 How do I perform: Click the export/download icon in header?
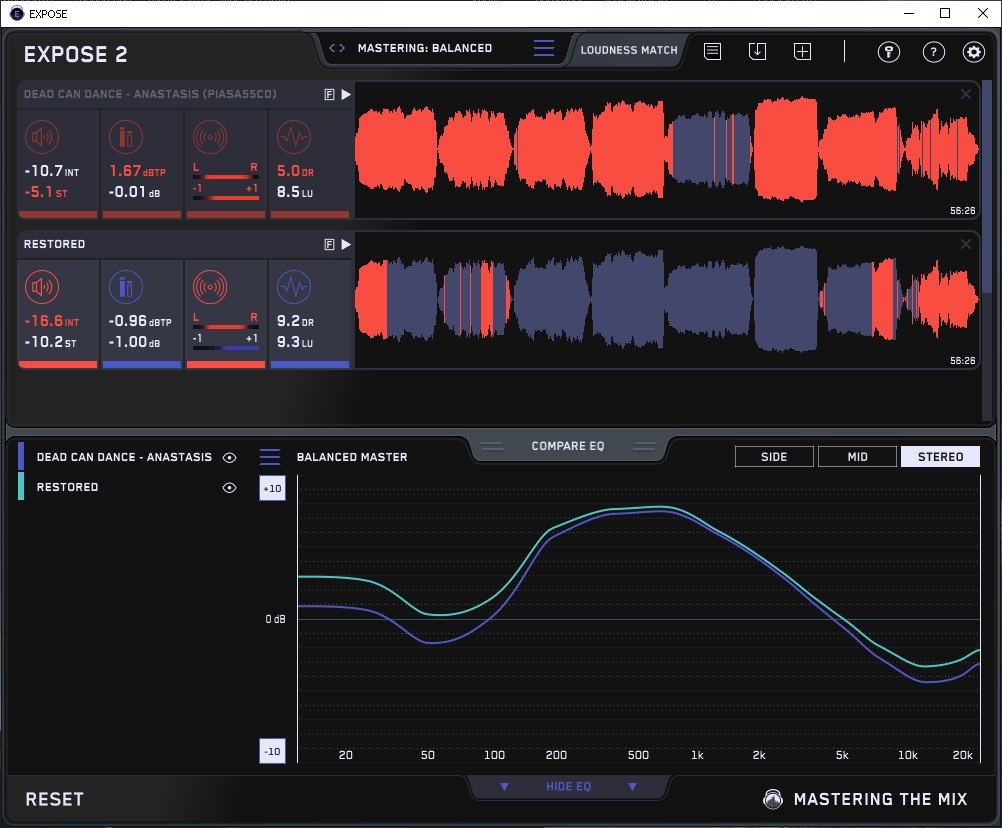click(757, 51)
